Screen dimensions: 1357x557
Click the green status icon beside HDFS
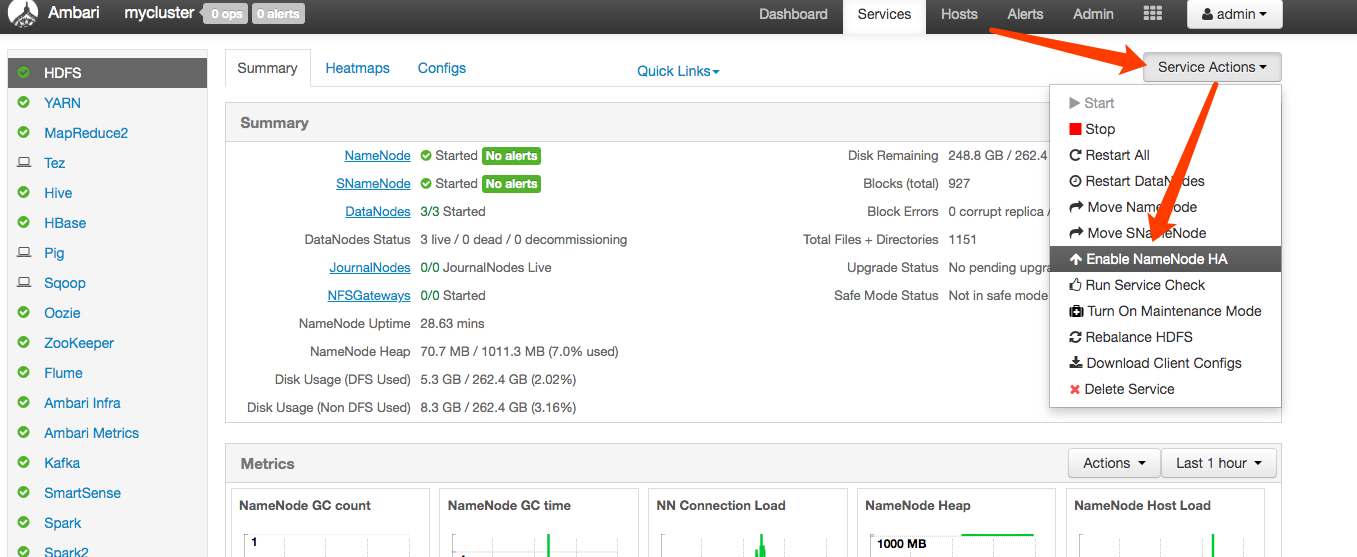pyautogui.click(x=24, y=73)
